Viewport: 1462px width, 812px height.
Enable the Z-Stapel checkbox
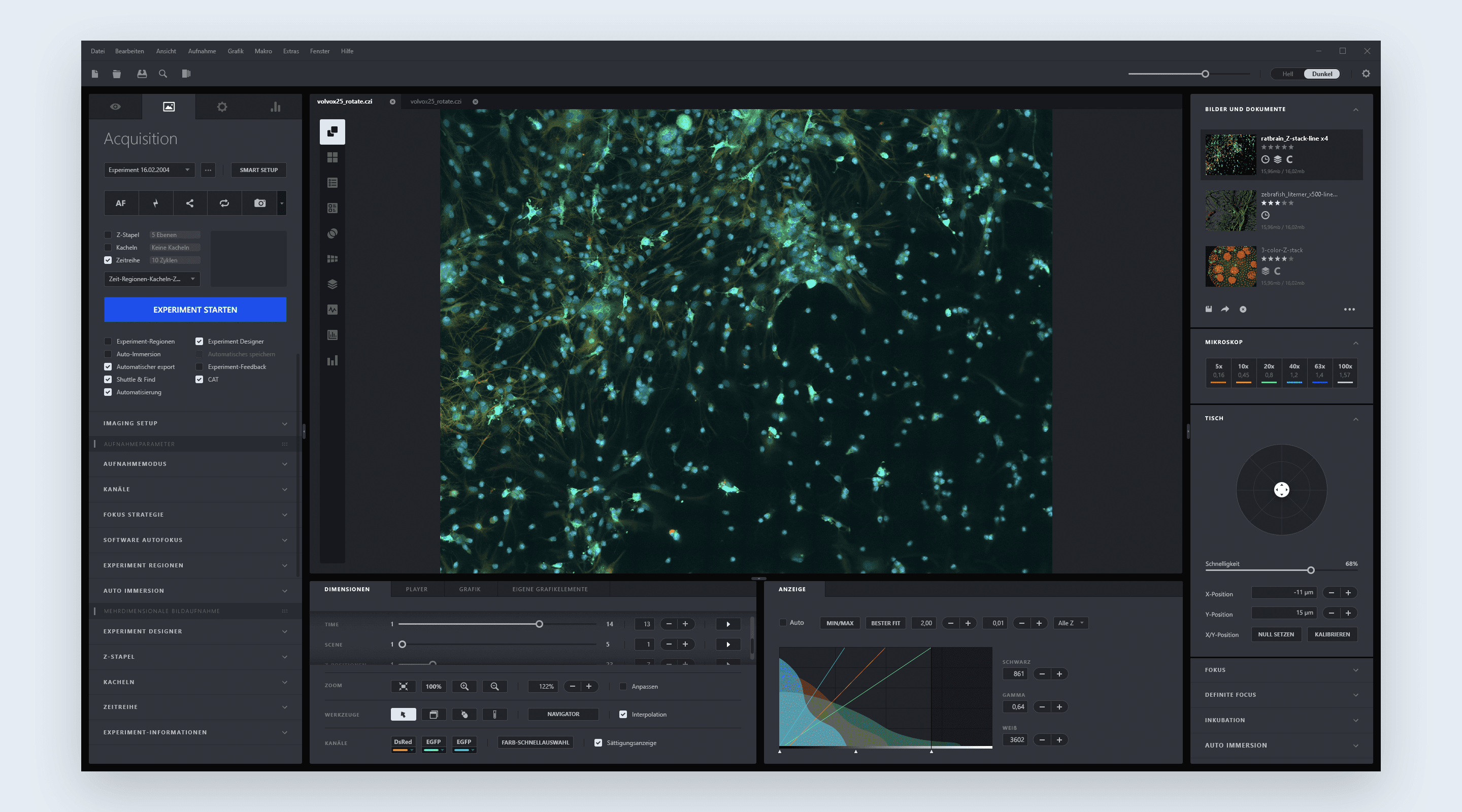coord(108,235)
